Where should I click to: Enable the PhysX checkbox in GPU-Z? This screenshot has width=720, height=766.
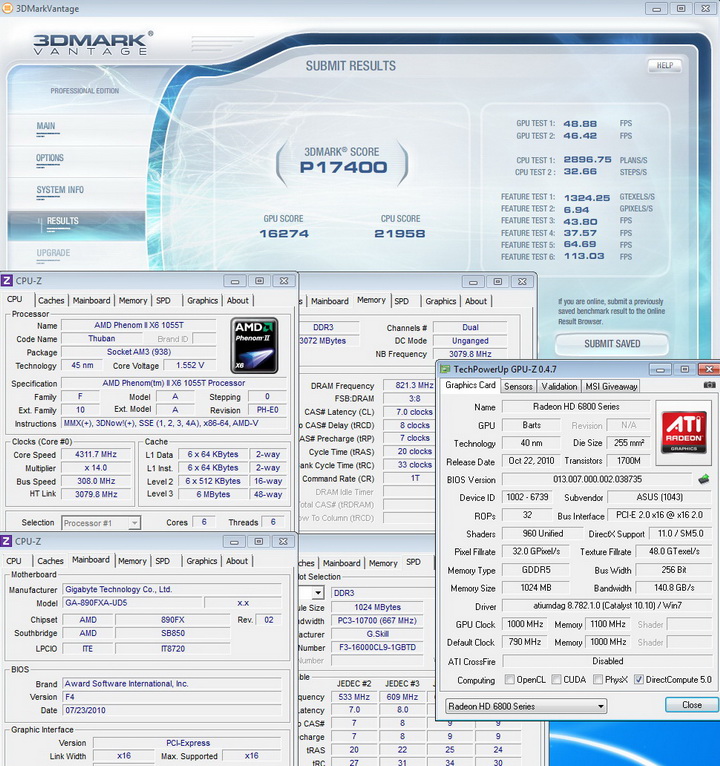598,680
